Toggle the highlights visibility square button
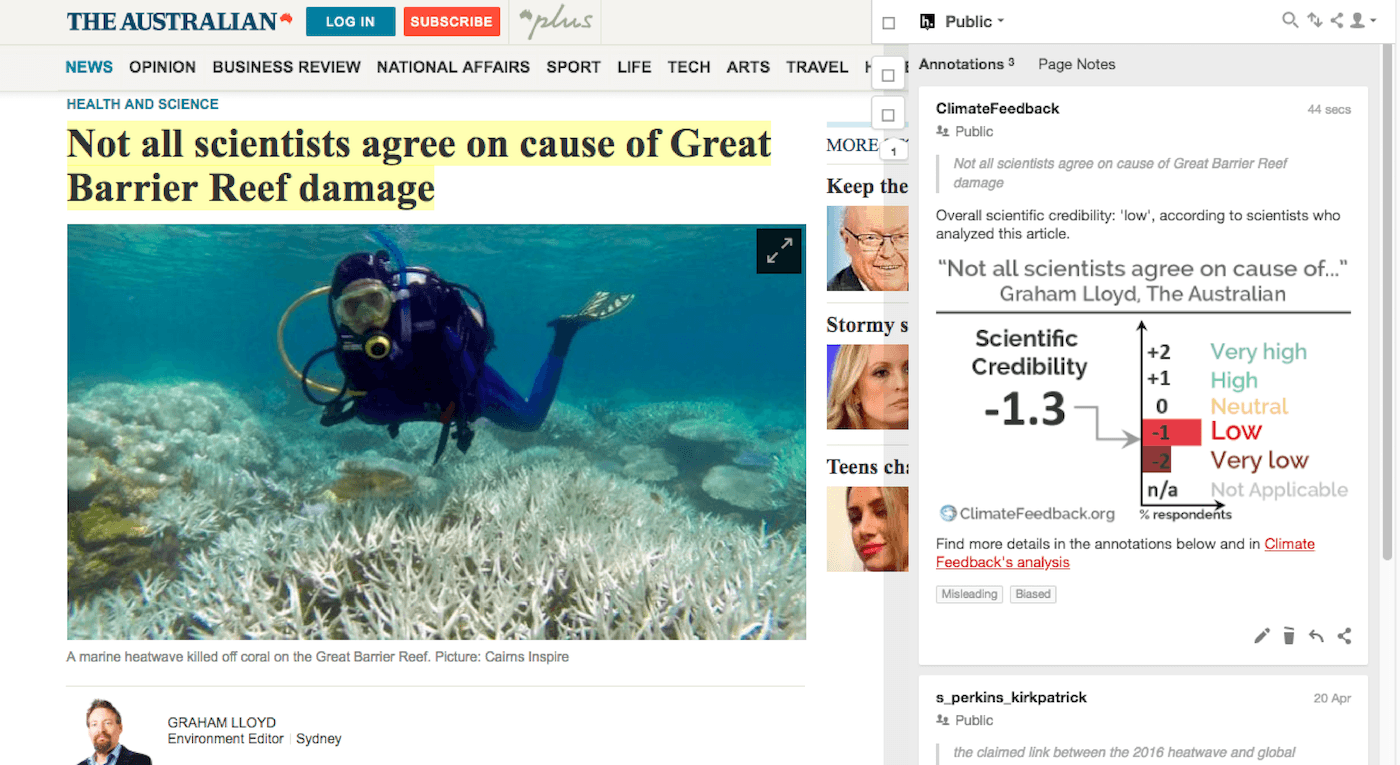The width and height of the screenshot is (1400, 765). point(888,75)
